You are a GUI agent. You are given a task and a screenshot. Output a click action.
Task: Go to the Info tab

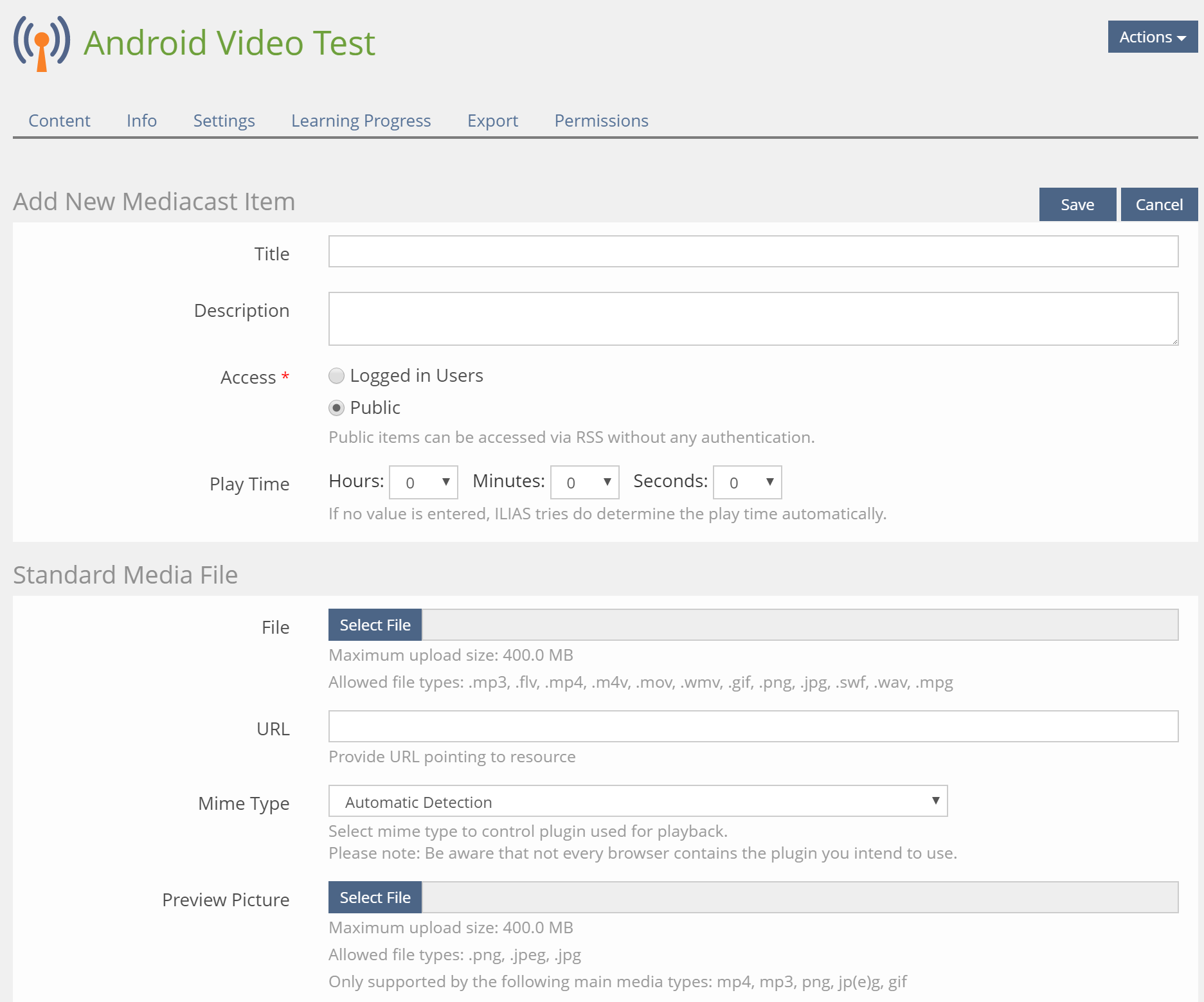coord(141,121)
